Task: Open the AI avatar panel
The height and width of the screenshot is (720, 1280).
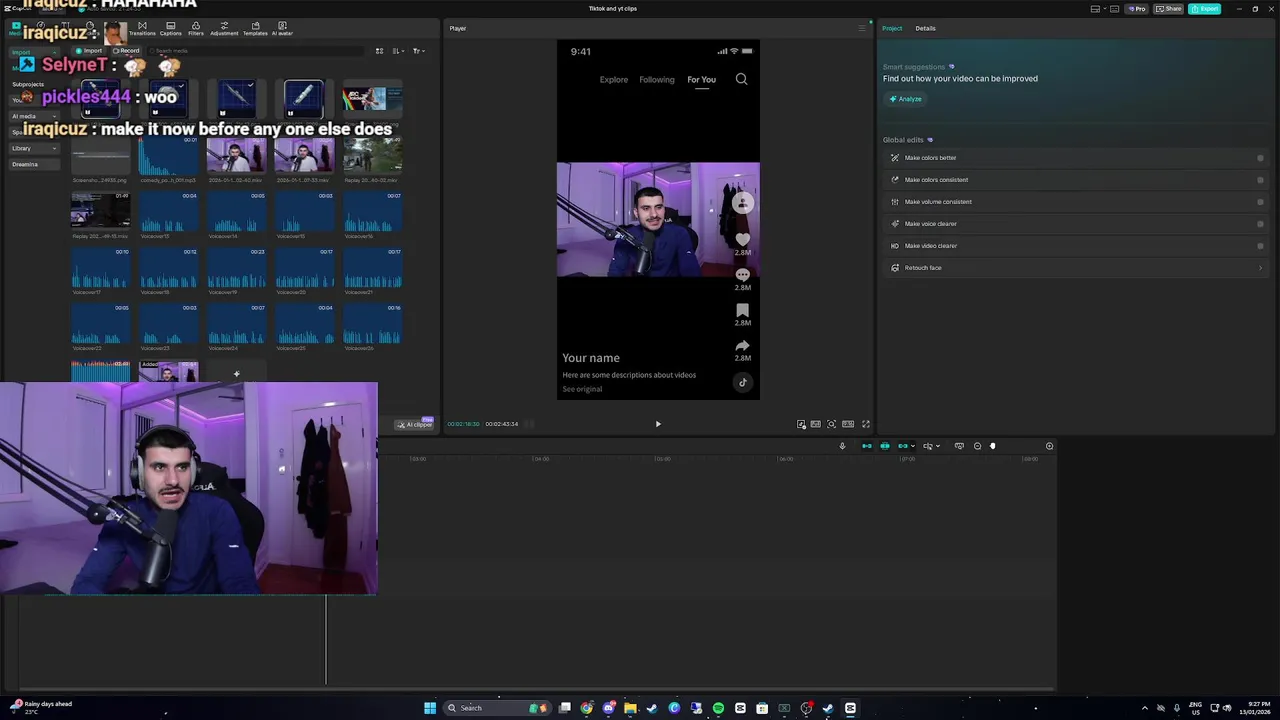Action: (x=282, y=29)
